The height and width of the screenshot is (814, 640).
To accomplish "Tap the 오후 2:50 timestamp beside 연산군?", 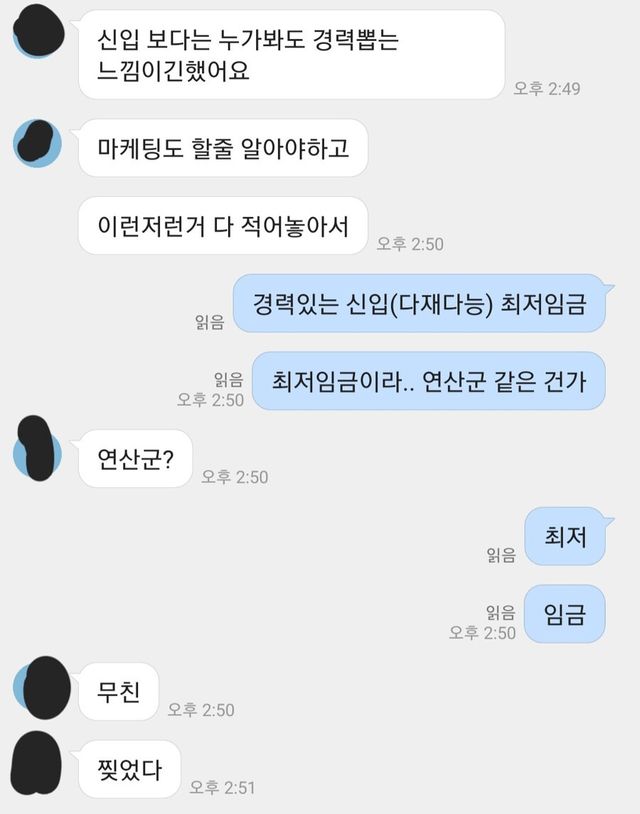I will point(235,477).
